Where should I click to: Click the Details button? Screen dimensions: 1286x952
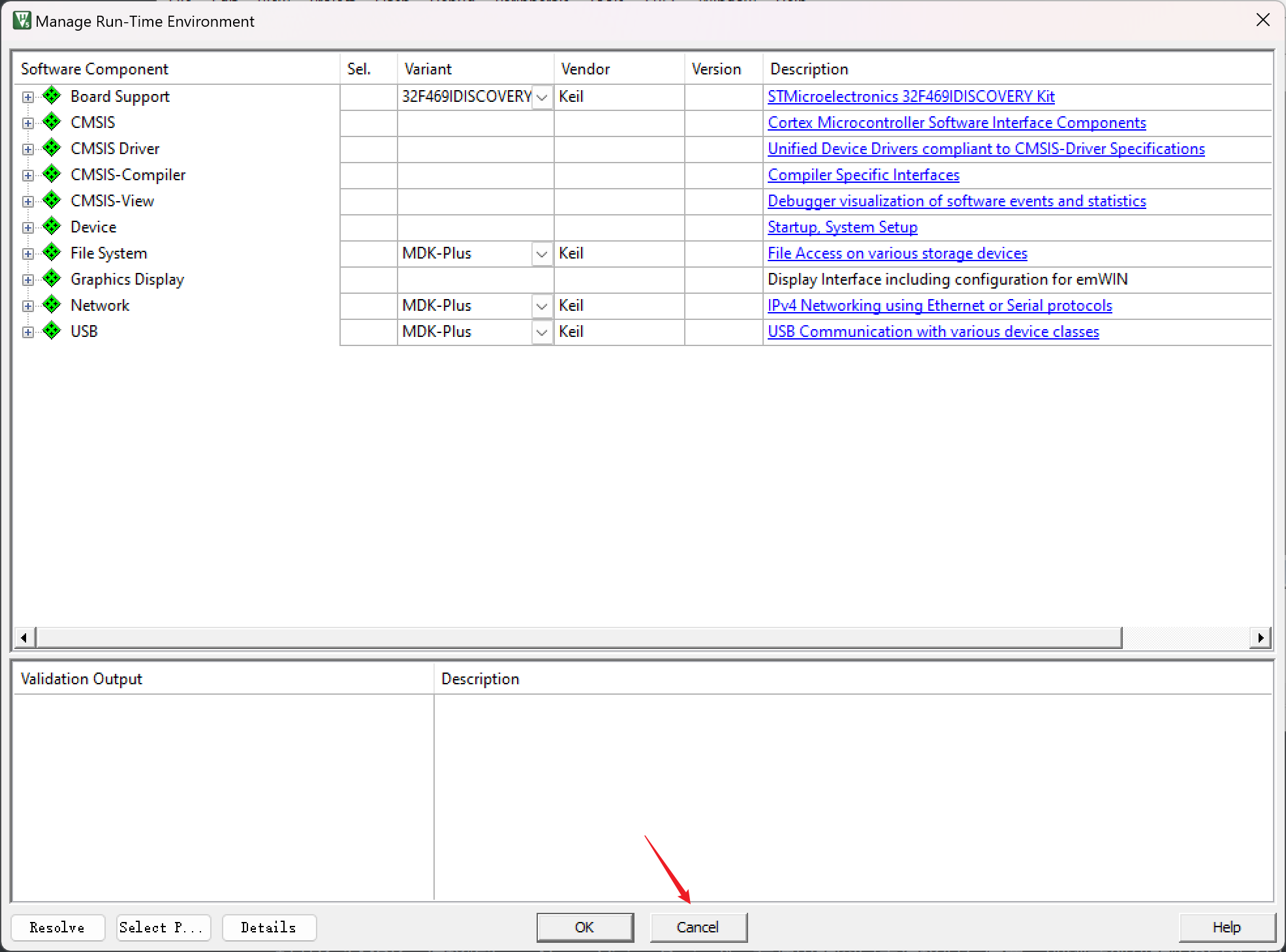(x=269, y=927)
